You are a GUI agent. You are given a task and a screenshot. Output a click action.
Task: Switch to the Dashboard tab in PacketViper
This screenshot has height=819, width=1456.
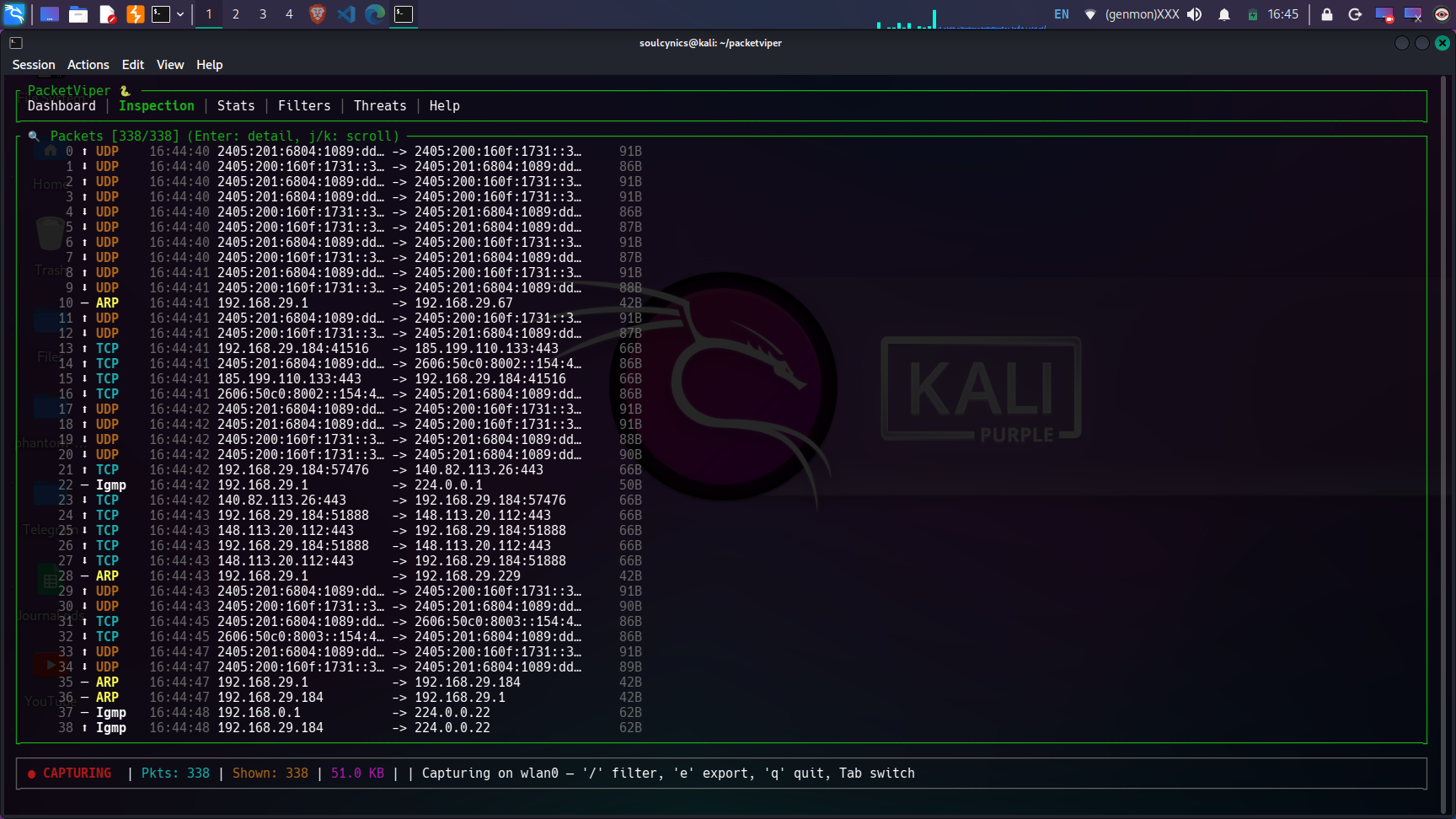pyautogui.click(x=62, y=106)
